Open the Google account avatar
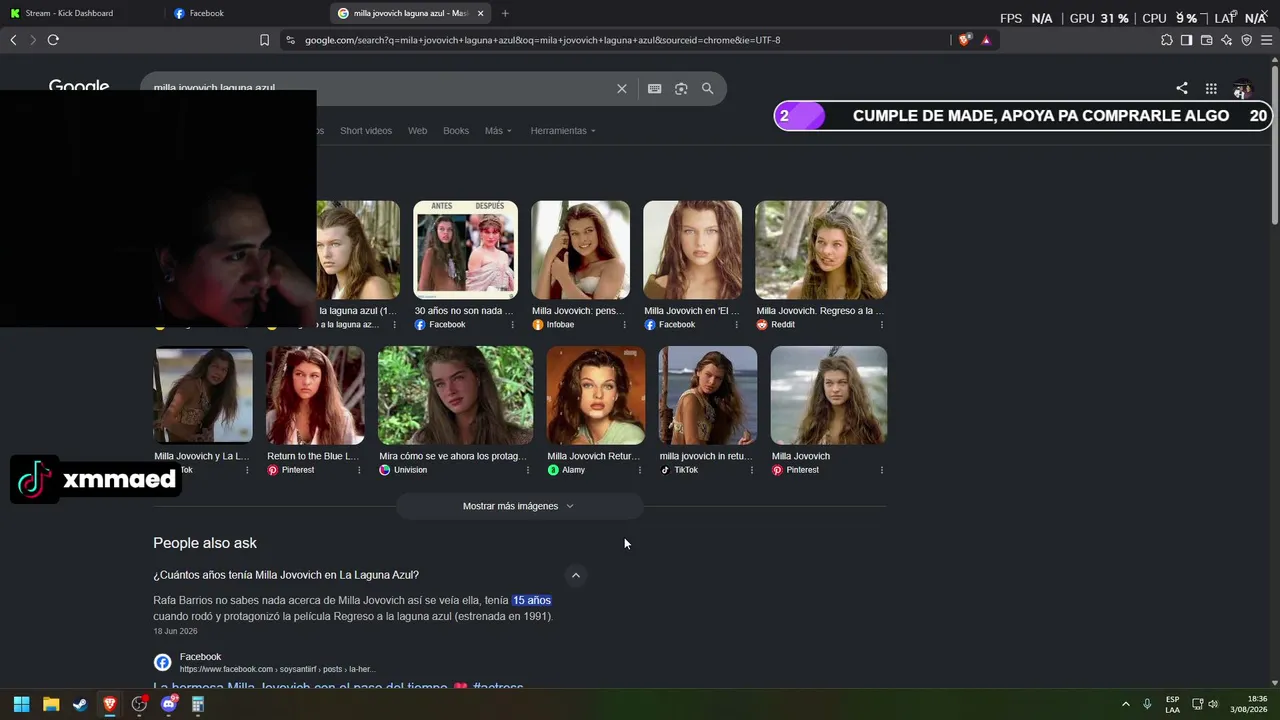Viewport: 1280px width, 720px height. (x=1242, y=88)
